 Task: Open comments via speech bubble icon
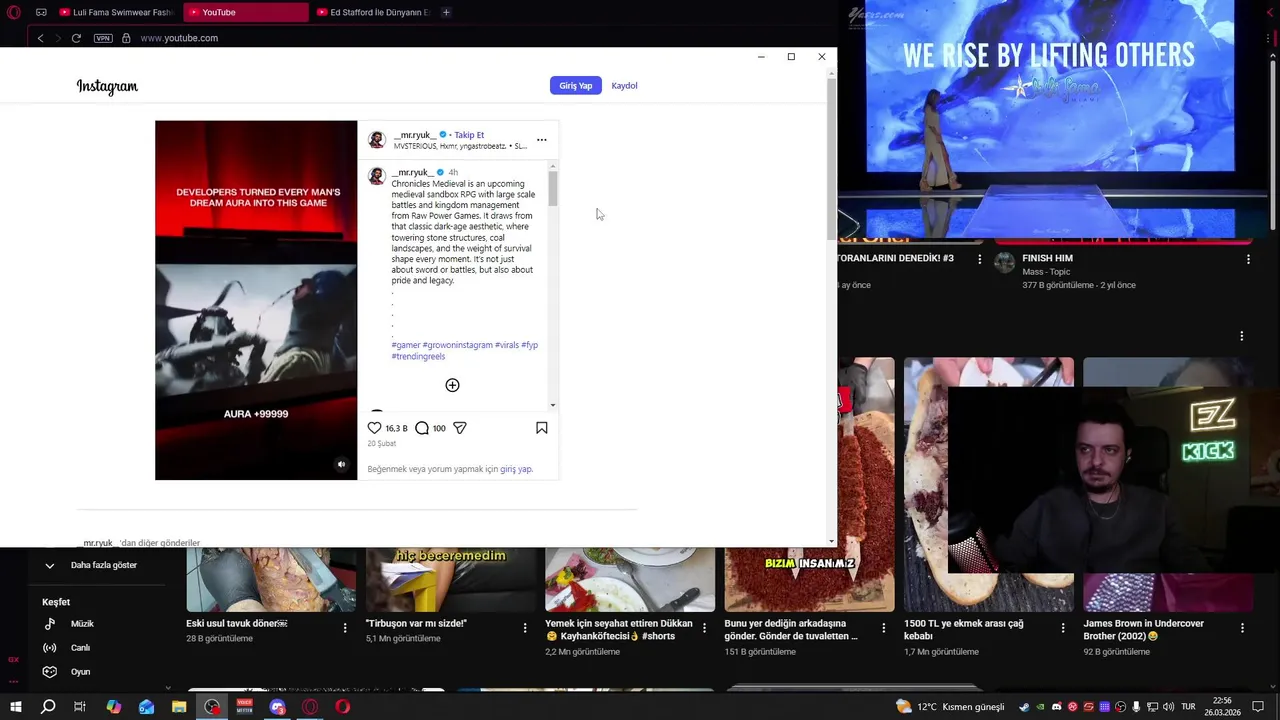pos(422,428)
